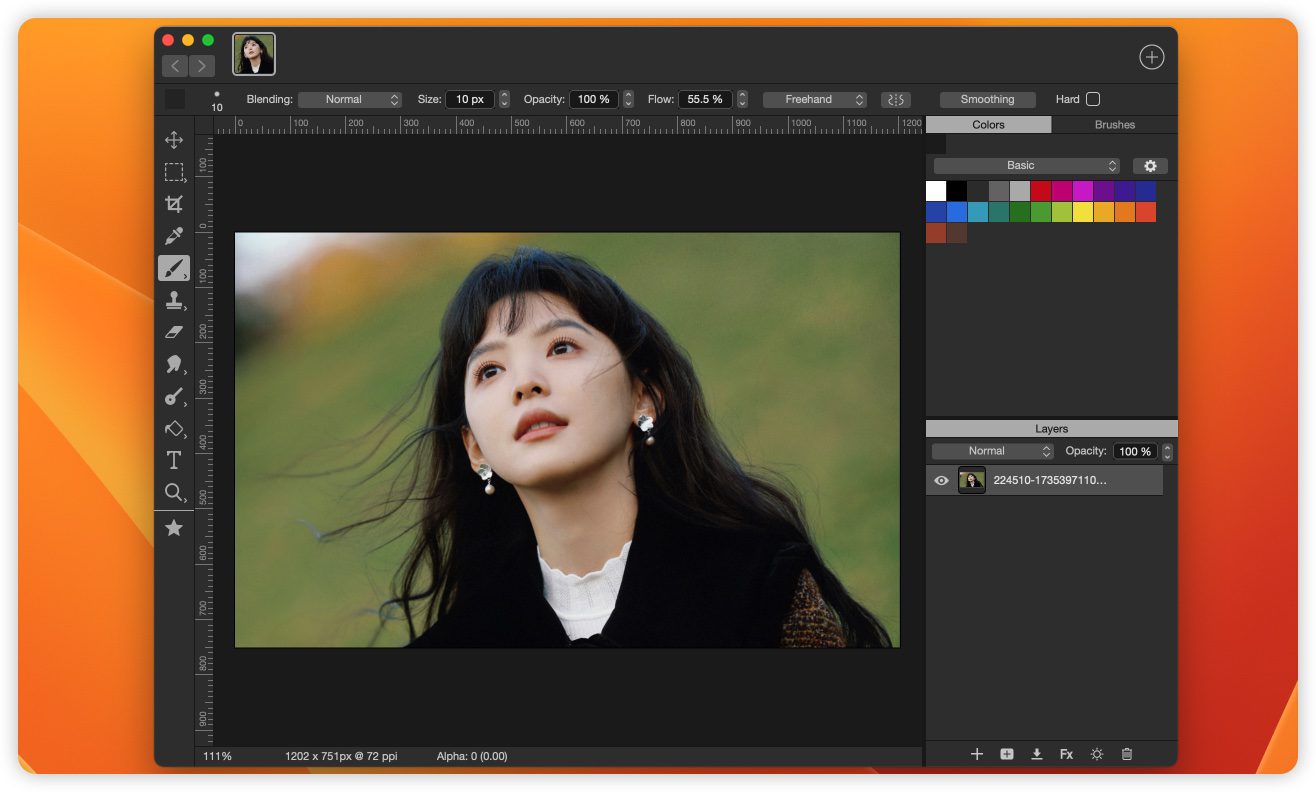This screenshot has height=792, width=1316.
Task: Select the Eraser tool
Action: 174,332
